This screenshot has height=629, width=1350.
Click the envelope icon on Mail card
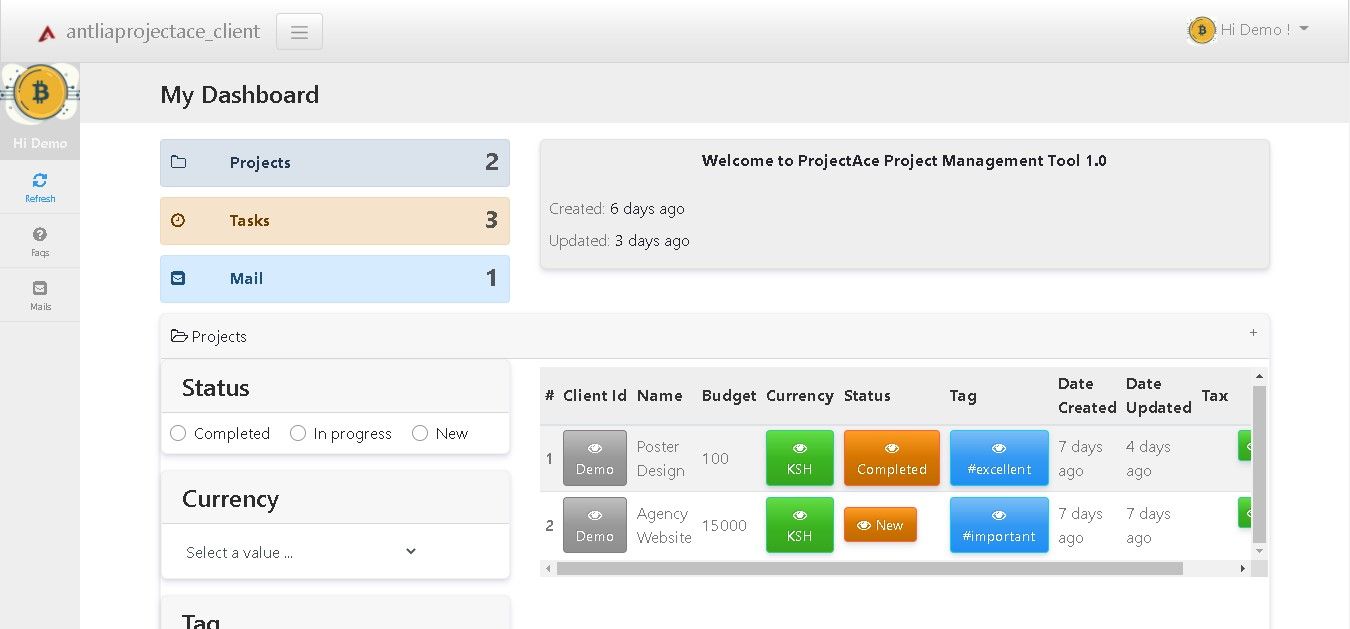tap(178, 278)
